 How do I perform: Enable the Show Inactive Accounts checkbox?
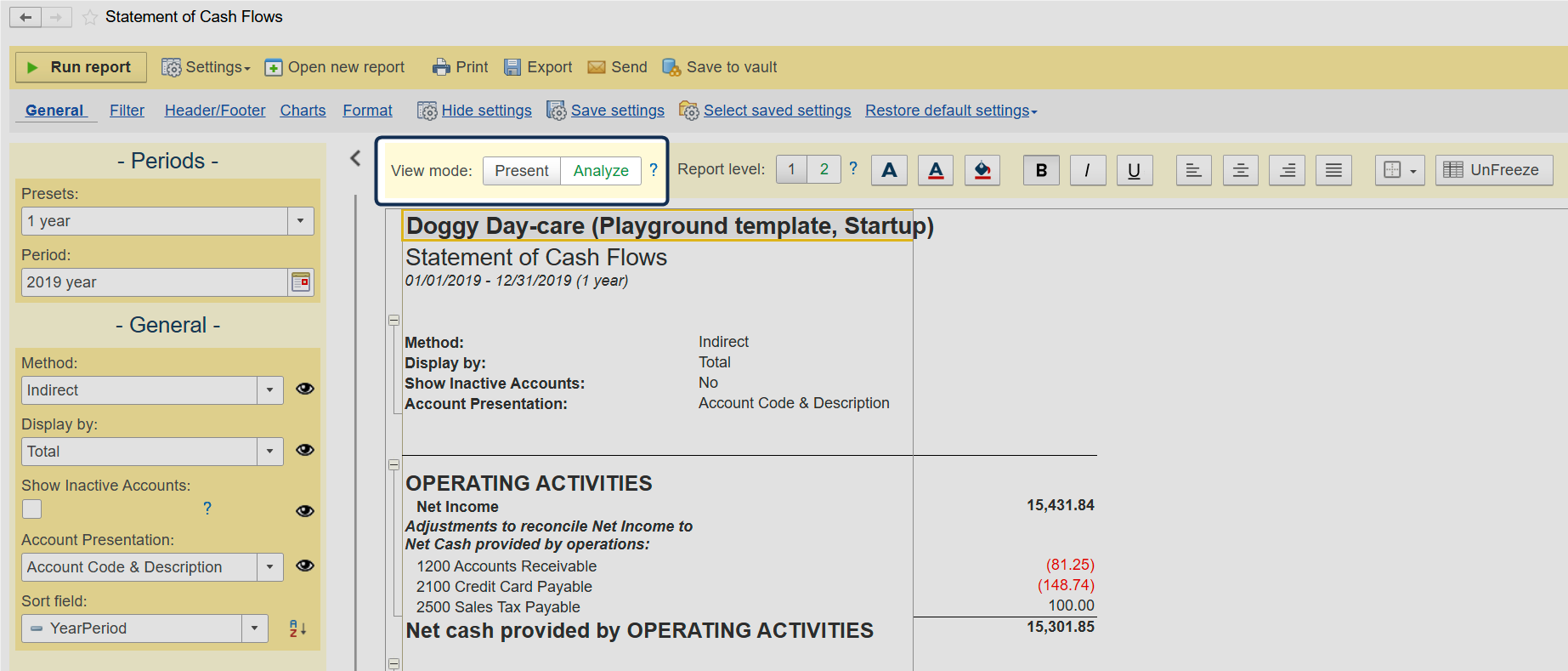[x=32, y=509]
